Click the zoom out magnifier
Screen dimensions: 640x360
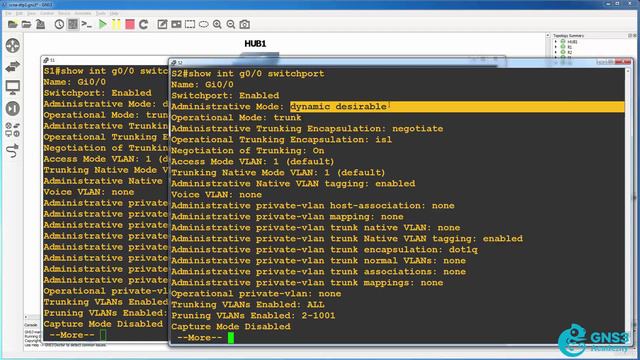tap(231, 24)
